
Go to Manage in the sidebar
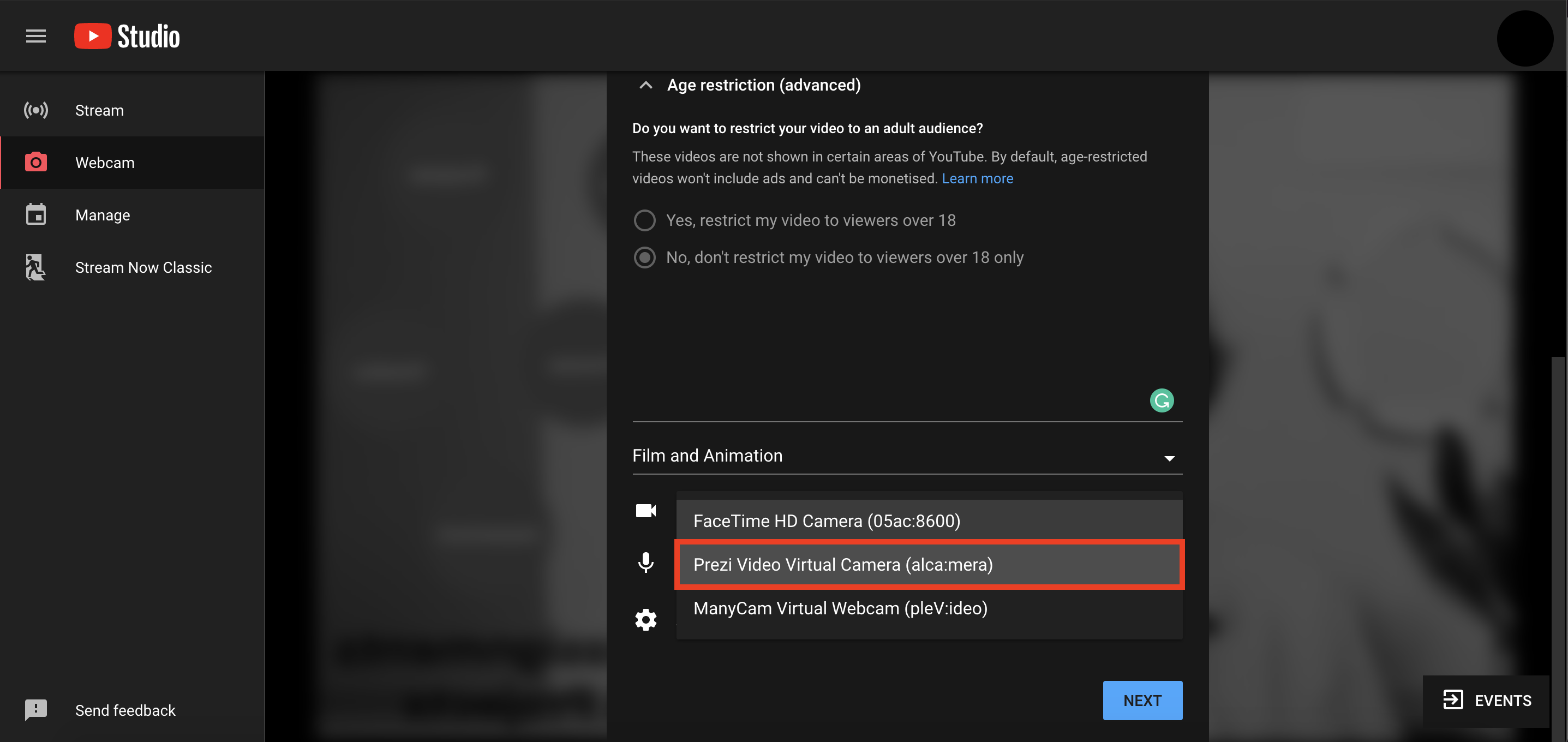coord(102,215)
